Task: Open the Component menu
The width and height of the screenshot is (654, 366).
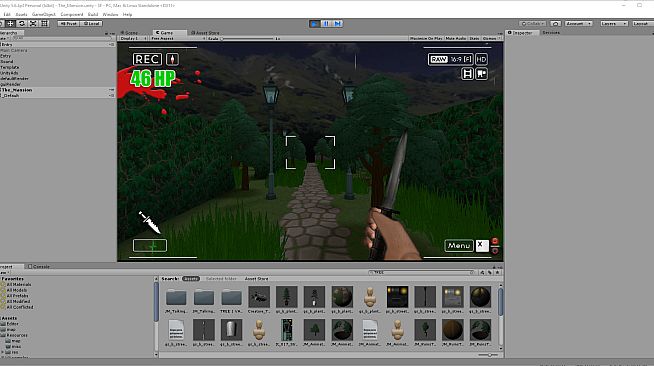Action: 72,15
